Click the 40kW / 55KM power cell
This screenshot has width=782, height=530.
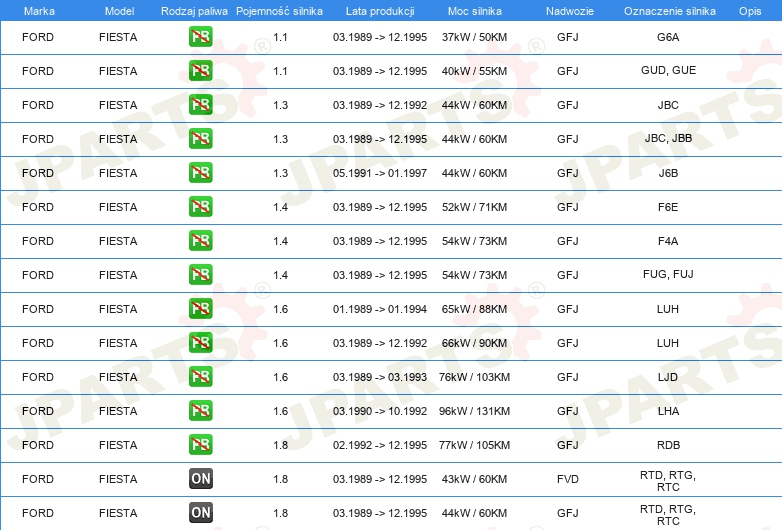click(474, 71)
